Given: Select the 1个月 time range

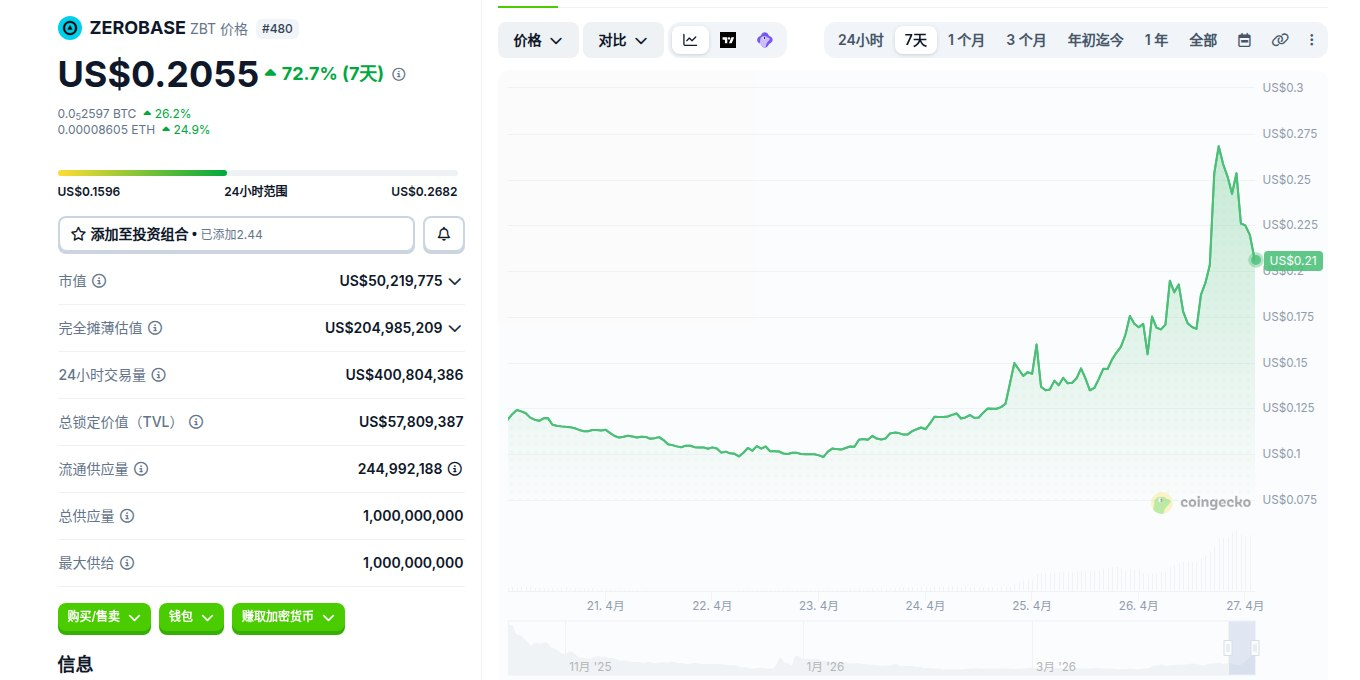Looking at the screenshot, I should 966,40.
